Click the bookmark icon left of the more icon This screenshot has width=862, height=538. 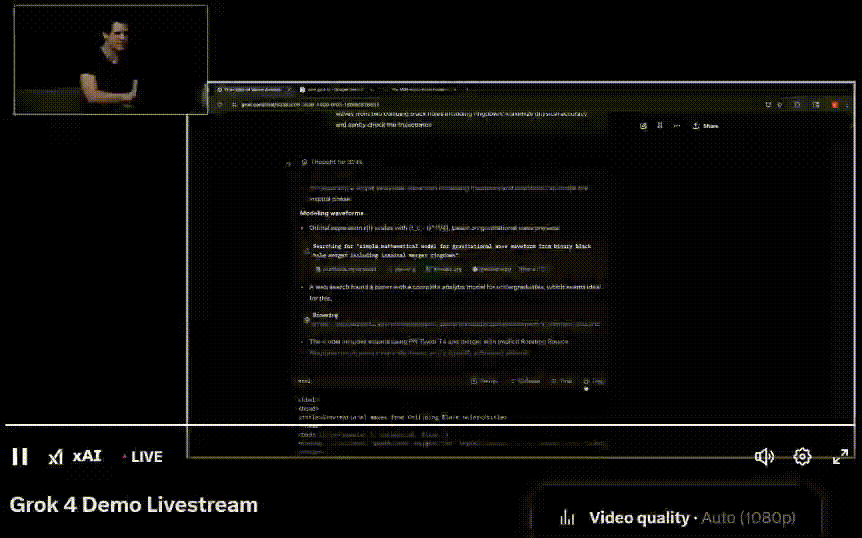pyautogui.click(x=660, y=126)
